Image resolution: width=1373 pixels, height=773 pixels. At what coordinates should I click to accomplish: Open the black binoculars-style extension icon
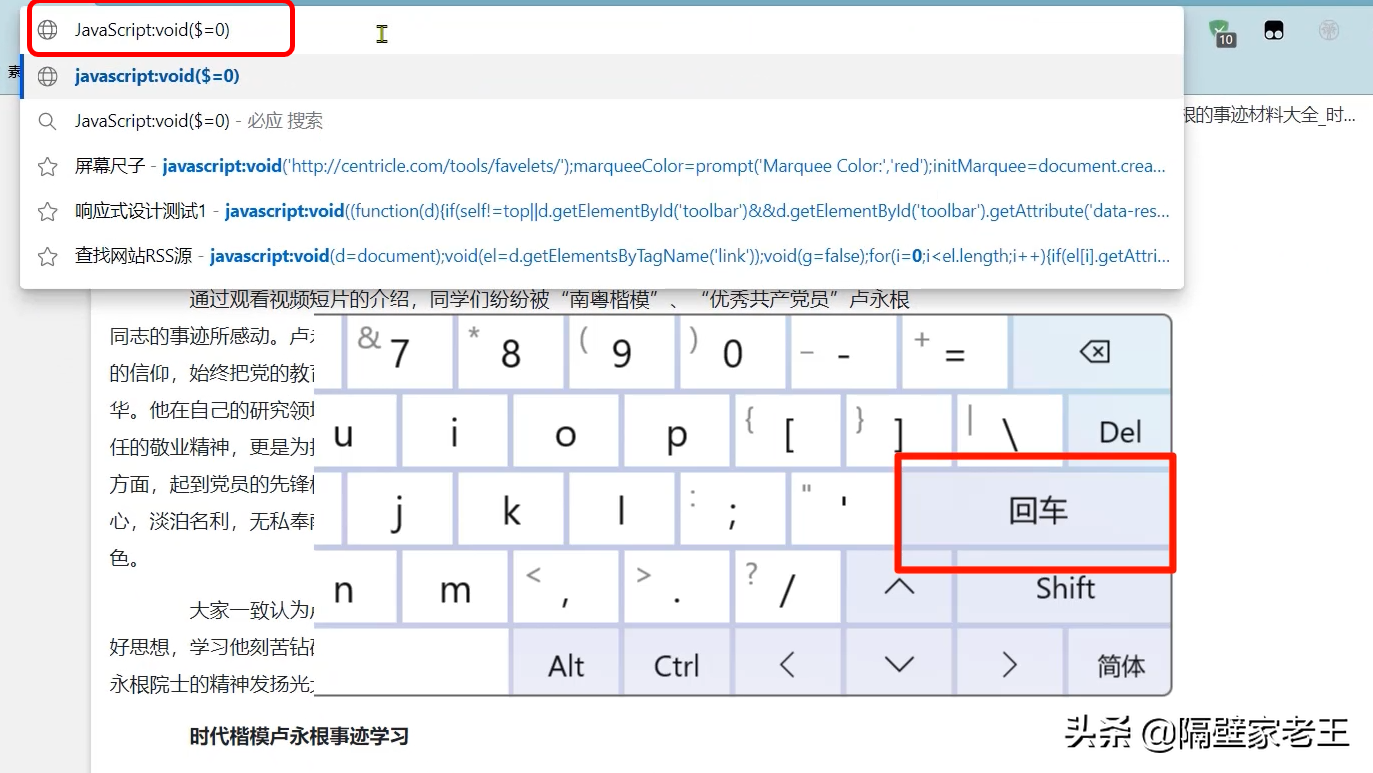(x=1274, y=30)
